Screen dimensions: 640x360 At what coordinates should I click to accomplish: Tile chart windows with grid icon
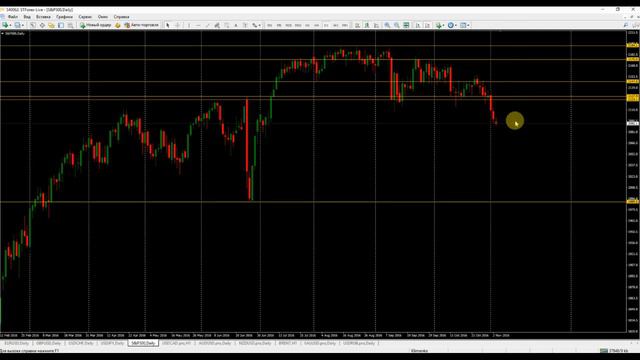pyautogui.click(x=406, y=25)
